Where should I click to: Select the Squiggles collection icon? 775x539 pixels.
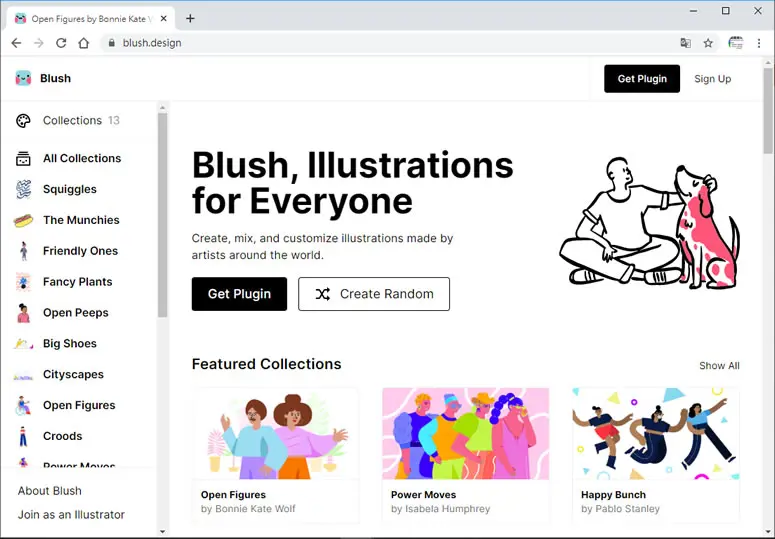[x=23, y=189]
